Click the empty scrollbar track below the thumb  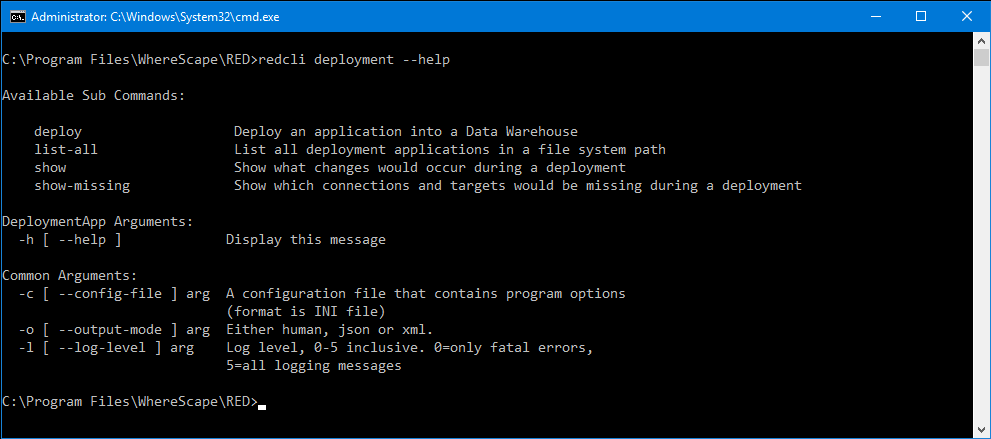982,250
